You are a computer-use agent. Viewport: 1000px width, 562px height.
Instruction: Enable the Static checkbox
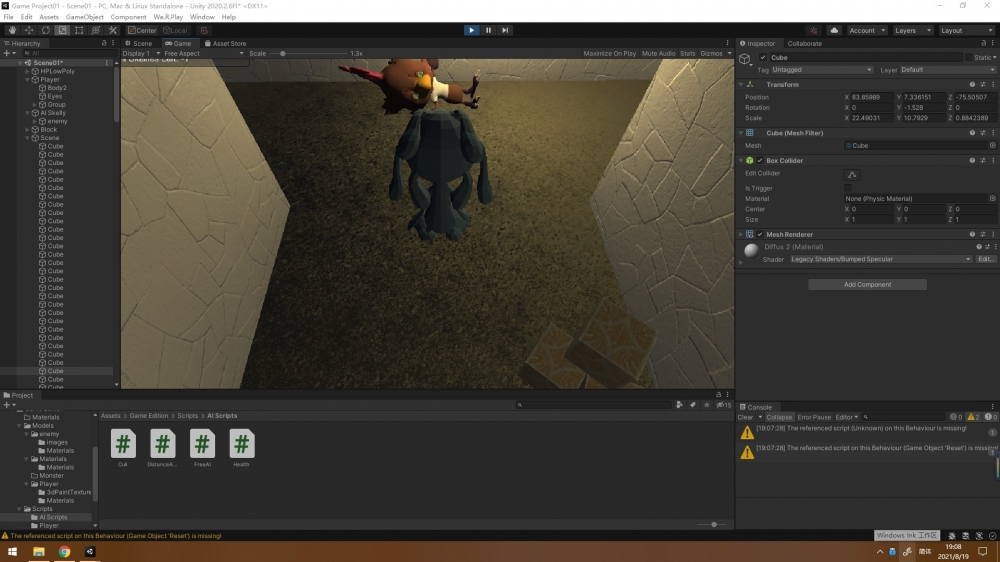click(x=969, y=57)
